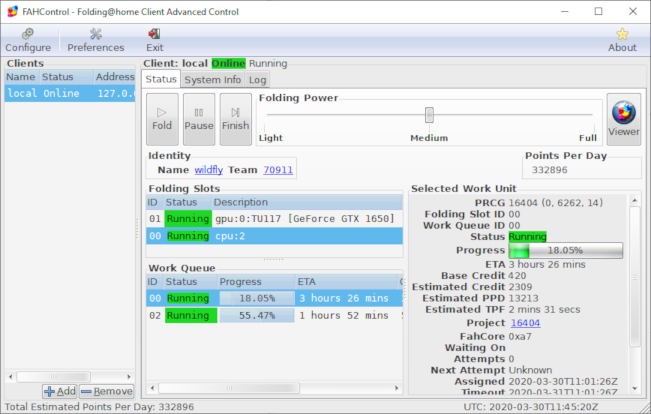651x414 pixels.
Task: Click the Selected Work Unit 18.05% progress bar
Action: [565, 250]
